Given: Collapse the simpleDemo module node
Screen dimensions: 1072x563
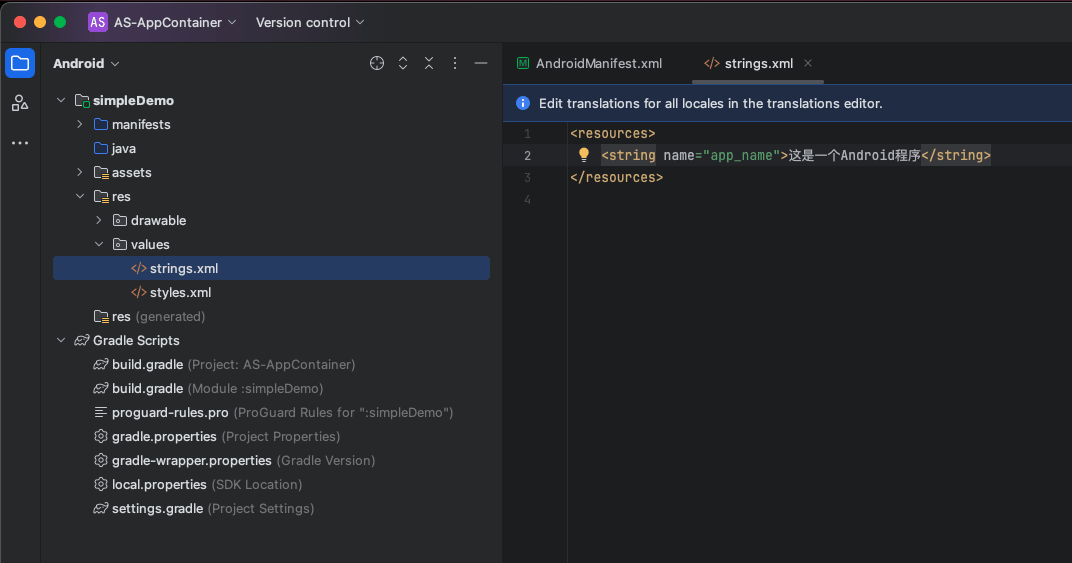Looking at the screenshot, I should 61,100.
